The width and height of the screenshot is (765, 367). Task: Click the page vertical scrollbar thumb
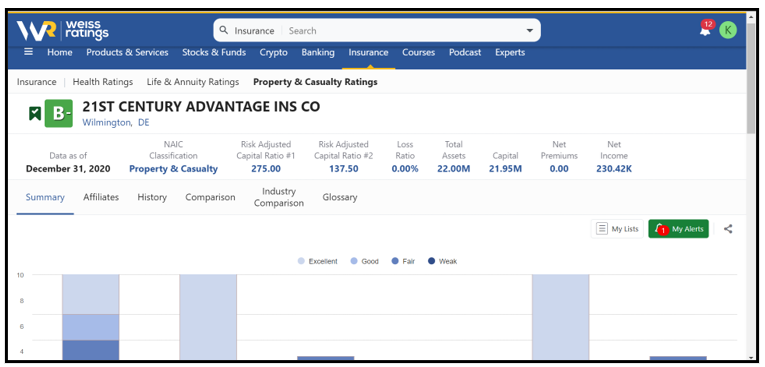[x=751, y=78]
